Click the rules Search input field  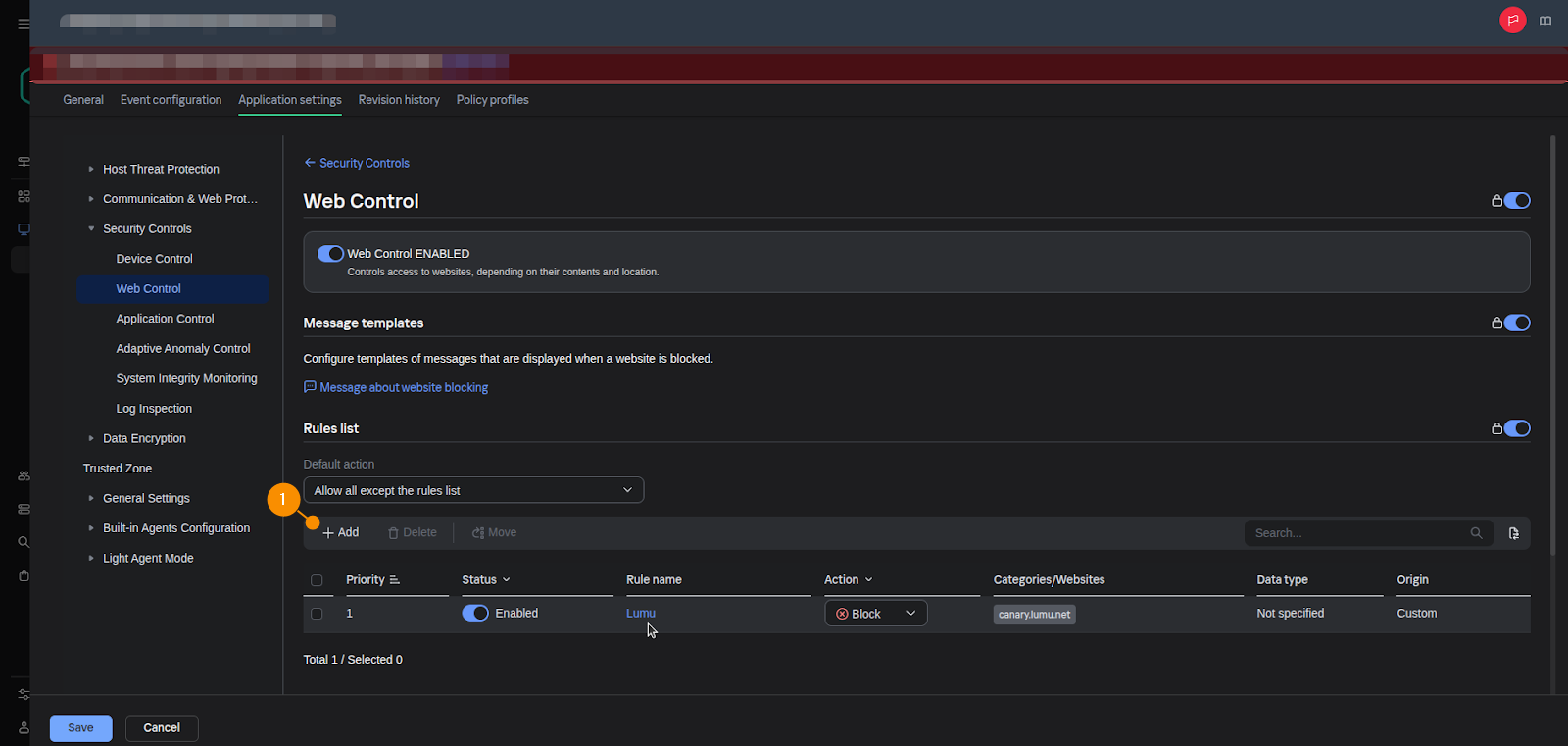coord(1357,533)
